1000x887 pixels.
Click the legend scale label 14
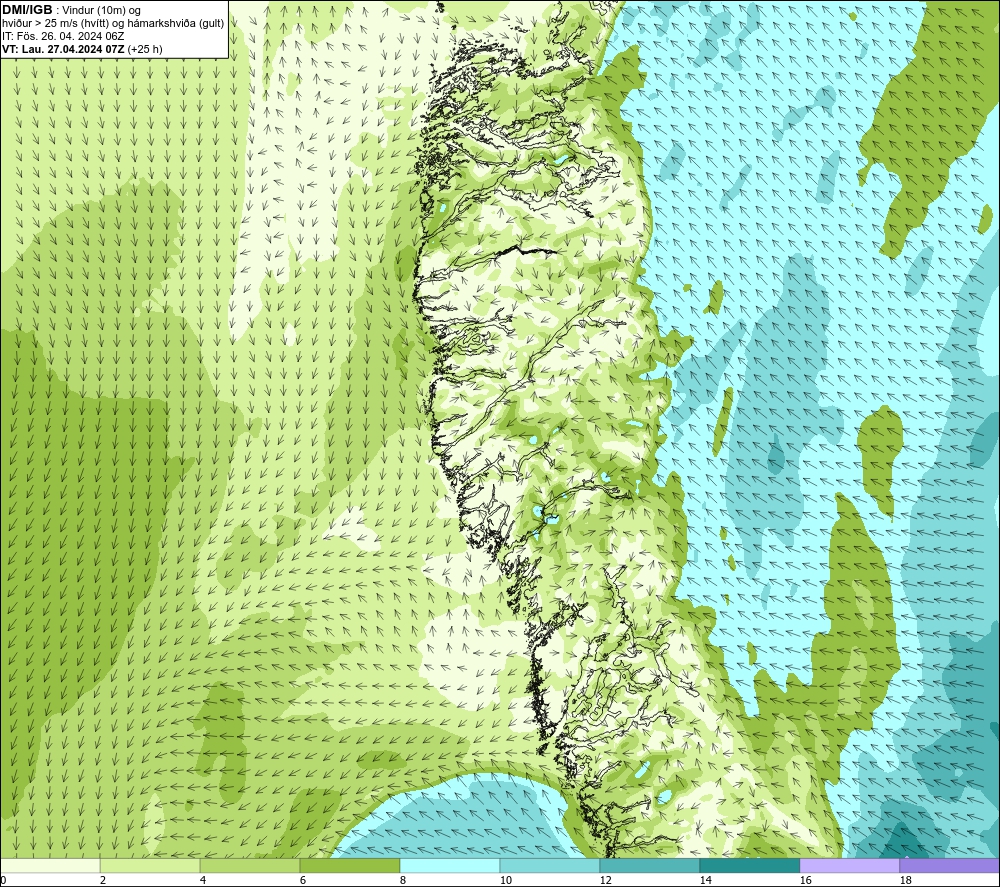[x=705, y=881]
